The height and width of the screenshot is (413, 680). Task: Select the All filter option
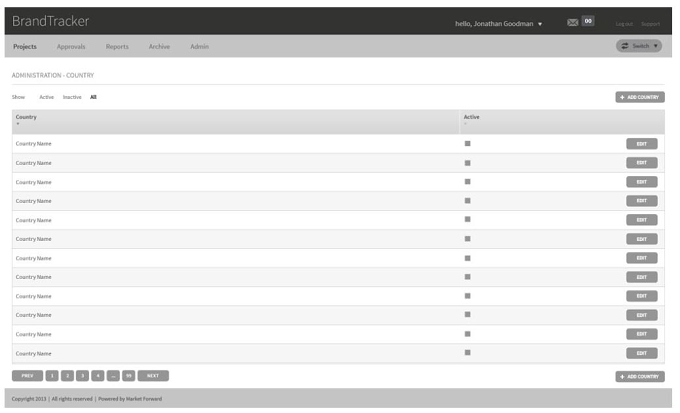pyautogui.click(x=93, y=97)
